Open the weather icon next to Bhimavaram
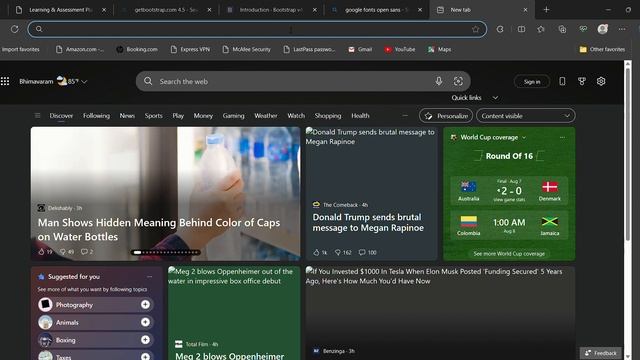This screenshot has height=360, width=640. 62,81
